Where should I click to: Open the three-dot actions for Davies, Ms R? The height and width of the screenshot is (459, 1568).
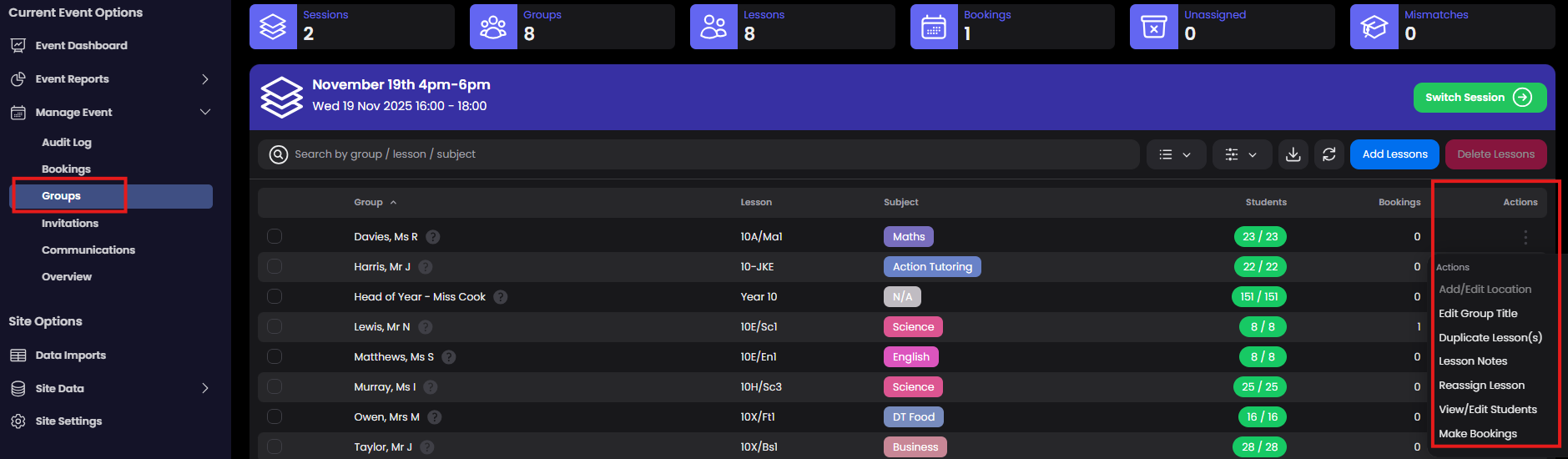click(1525, 237)
